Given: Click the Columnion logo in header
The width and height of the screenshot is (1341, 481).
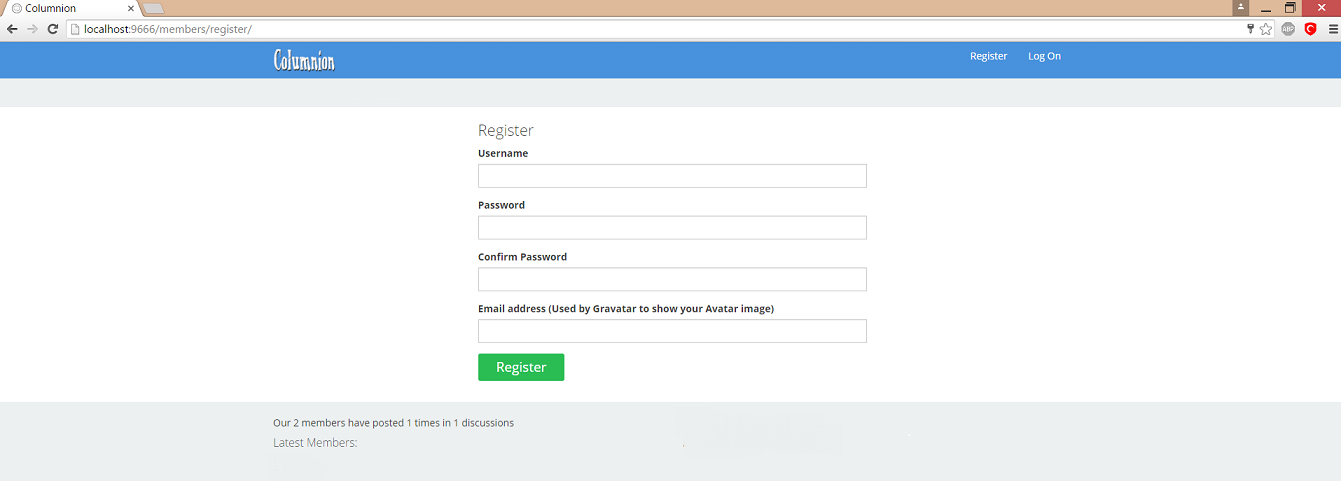Looking at the screenshot, I should coord(304,60).
